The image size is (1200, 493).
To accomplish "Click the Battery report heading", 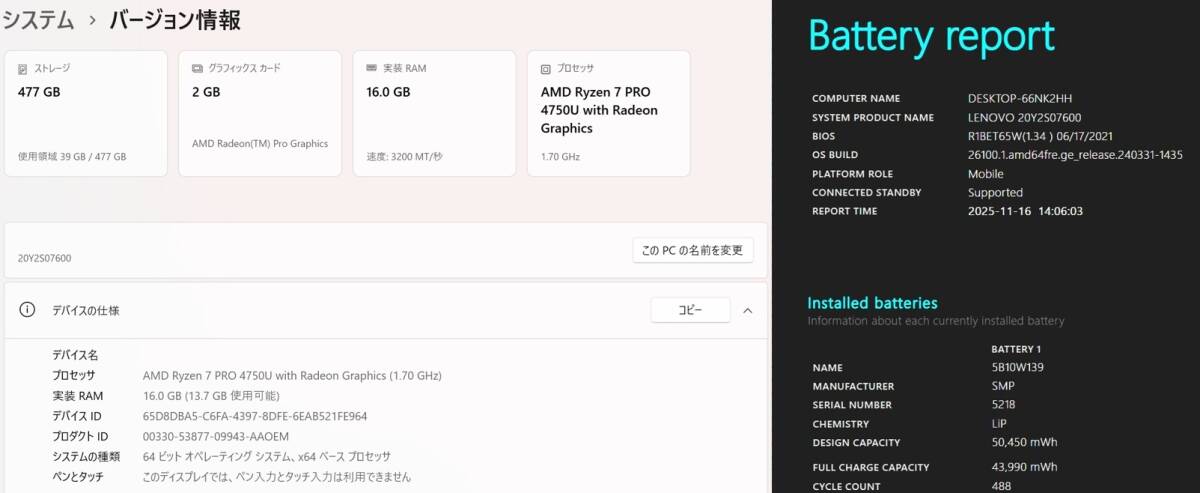I will pyautogui.click(x=931, y=37).
